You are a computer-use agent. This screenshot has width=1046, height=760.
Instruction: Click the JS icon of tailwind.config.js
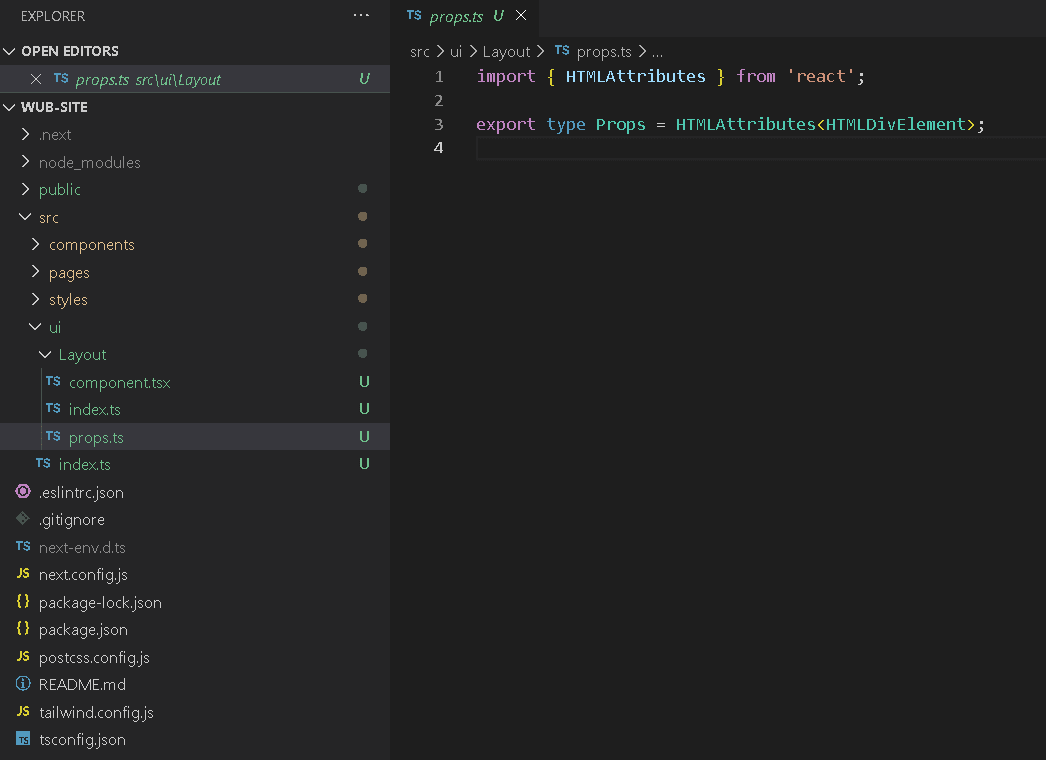coord(23,712)
